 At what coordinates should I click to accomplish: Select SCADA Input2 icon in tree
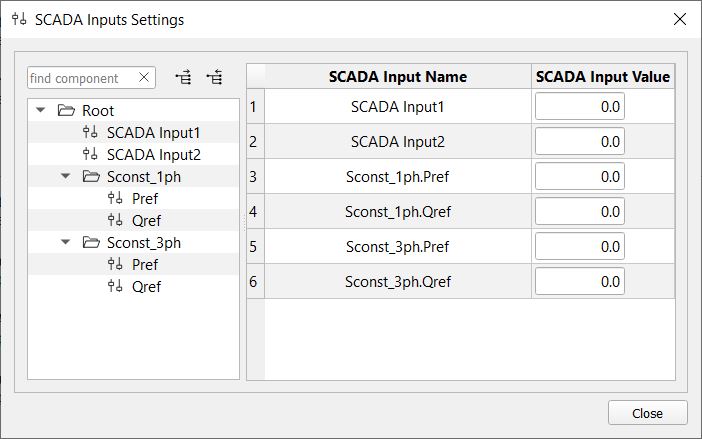coord(90,154)
